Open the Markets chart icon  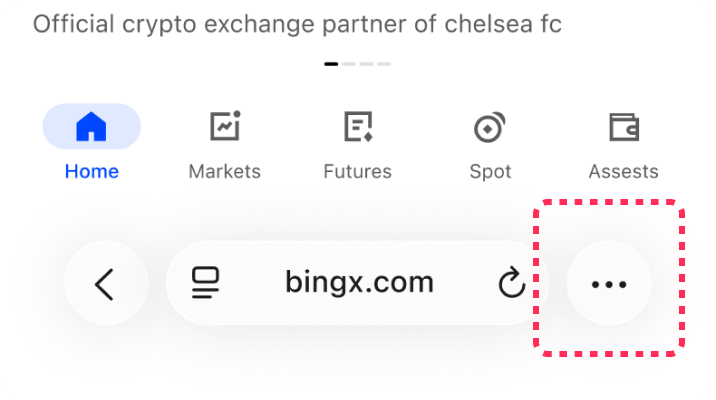pos(225,127)
